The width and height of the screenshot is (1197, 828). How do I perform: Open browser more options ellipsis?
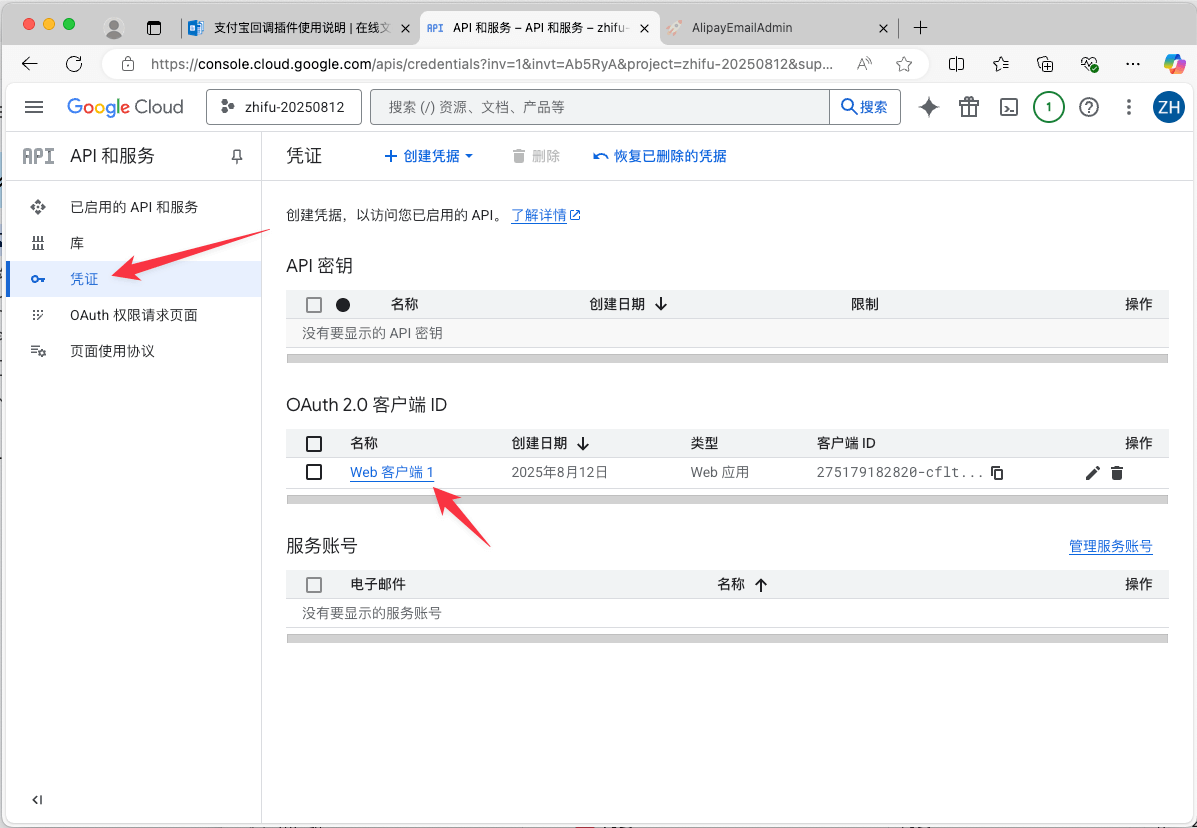click(x=1133, y=64)
